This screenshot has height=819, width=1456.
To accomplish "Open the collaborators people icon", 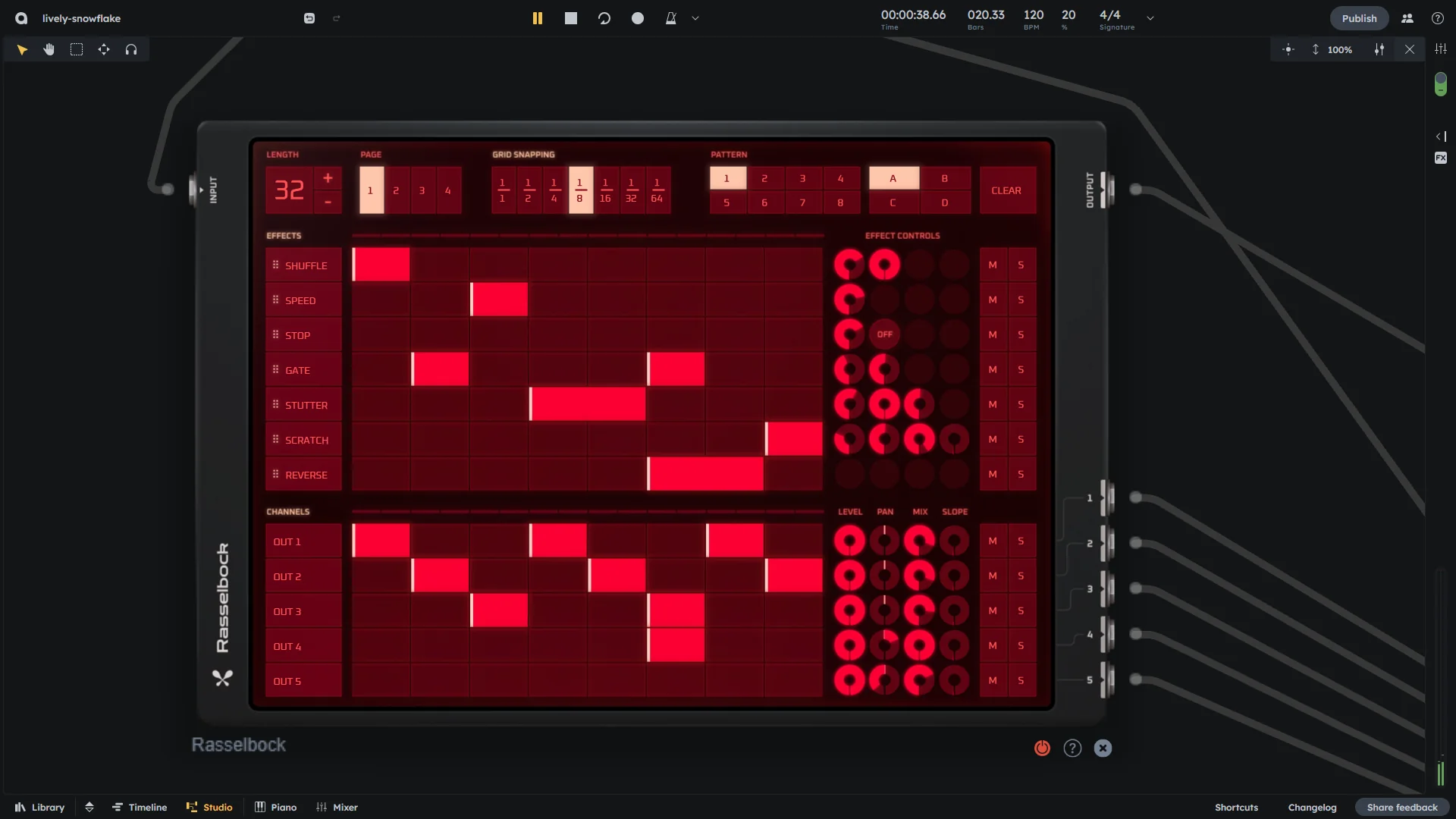I will [1407, 18].
